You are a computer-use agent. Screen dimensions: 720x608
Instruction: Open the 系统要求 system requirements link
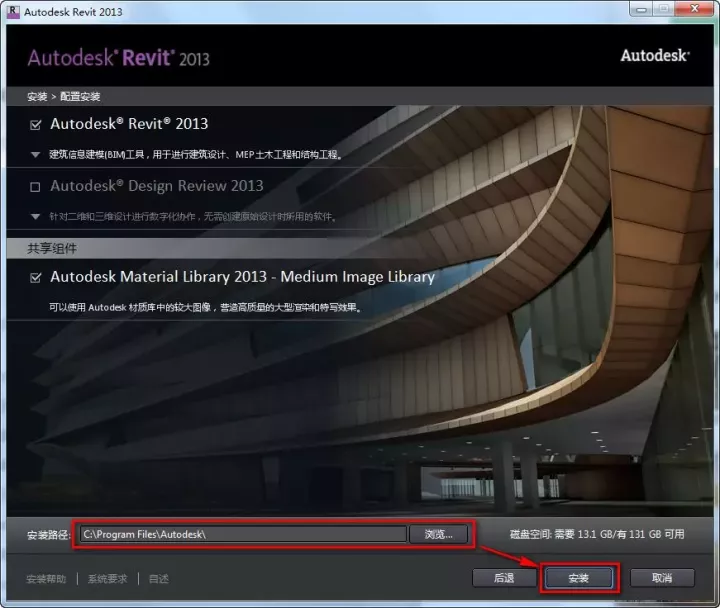coord(107,579)
